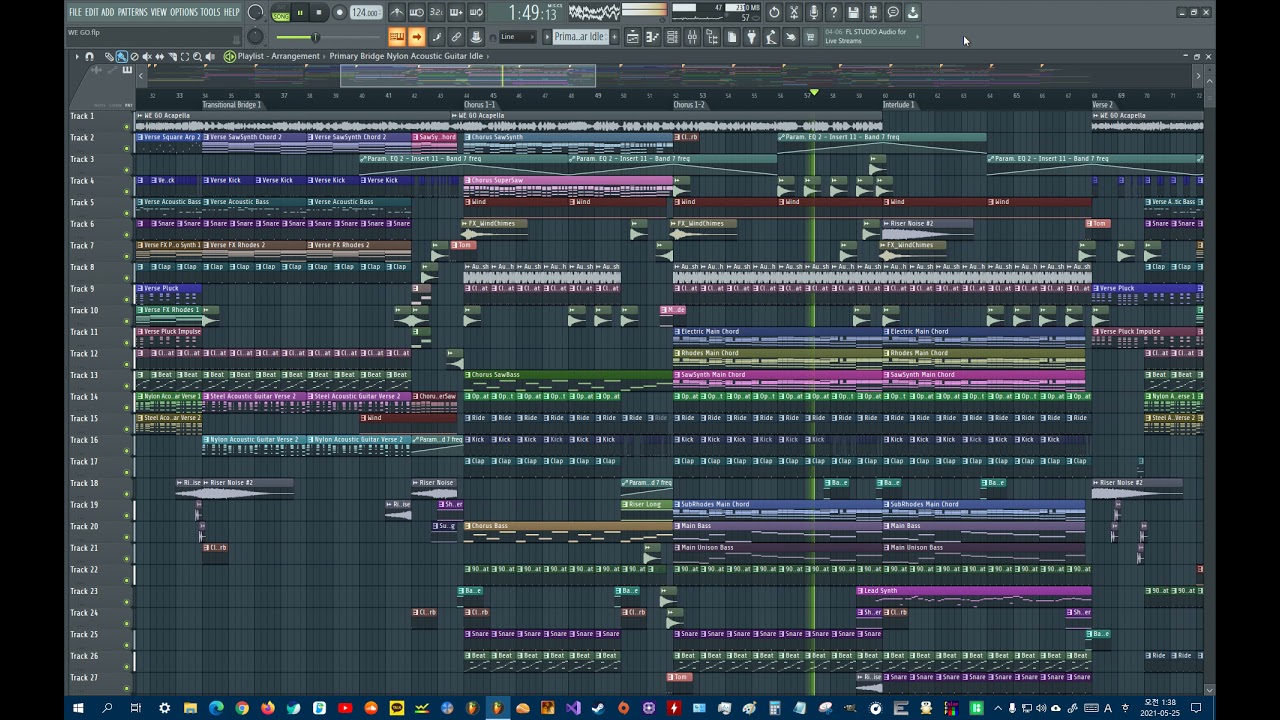Enable wait for input before playing
The width and height of the screenshot is (1280, 720).
[417, 13]
